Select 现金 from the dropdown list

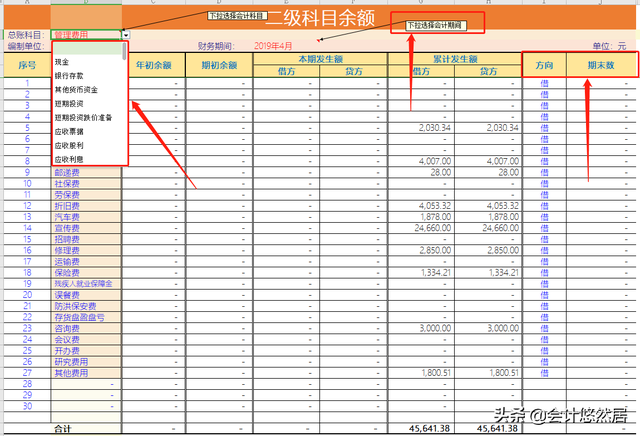click(x=62, y=62)
